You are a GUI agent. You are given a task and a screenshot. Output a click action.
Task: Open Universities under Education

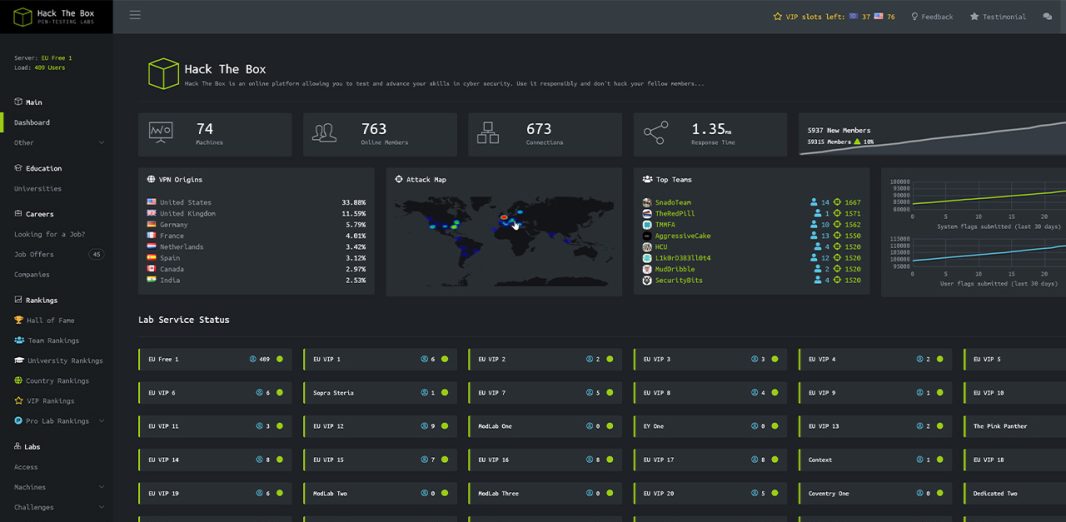click(37, 189)
